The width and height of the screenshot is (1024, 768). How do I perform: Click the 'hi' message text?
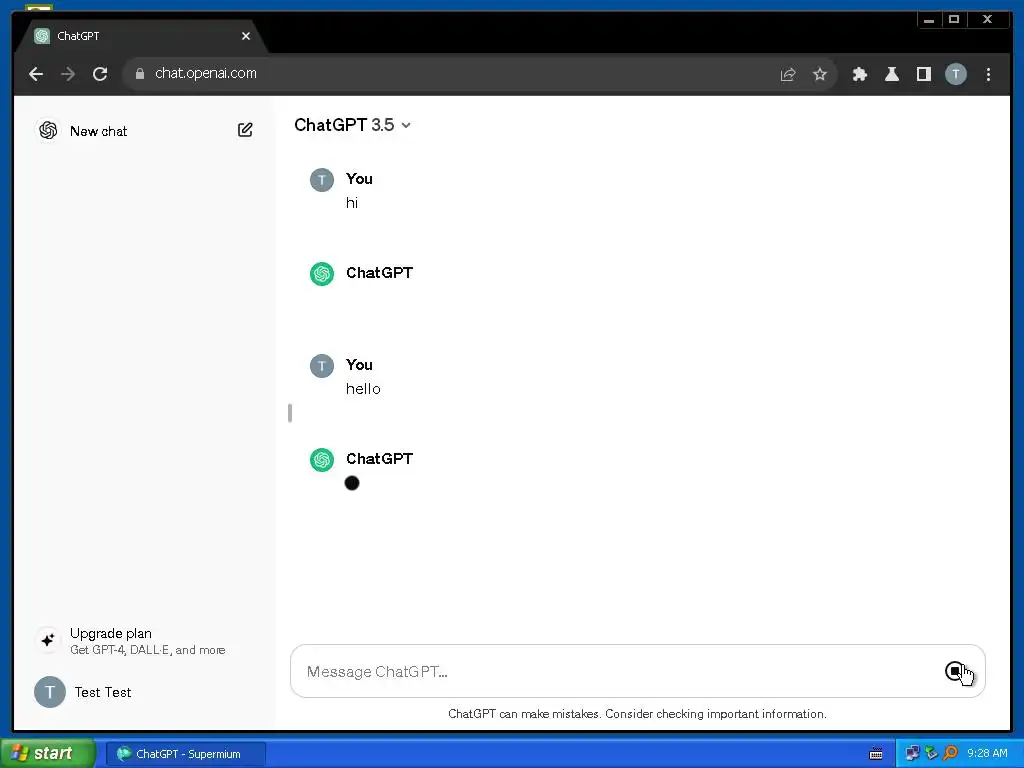click(x=352, y=202)
